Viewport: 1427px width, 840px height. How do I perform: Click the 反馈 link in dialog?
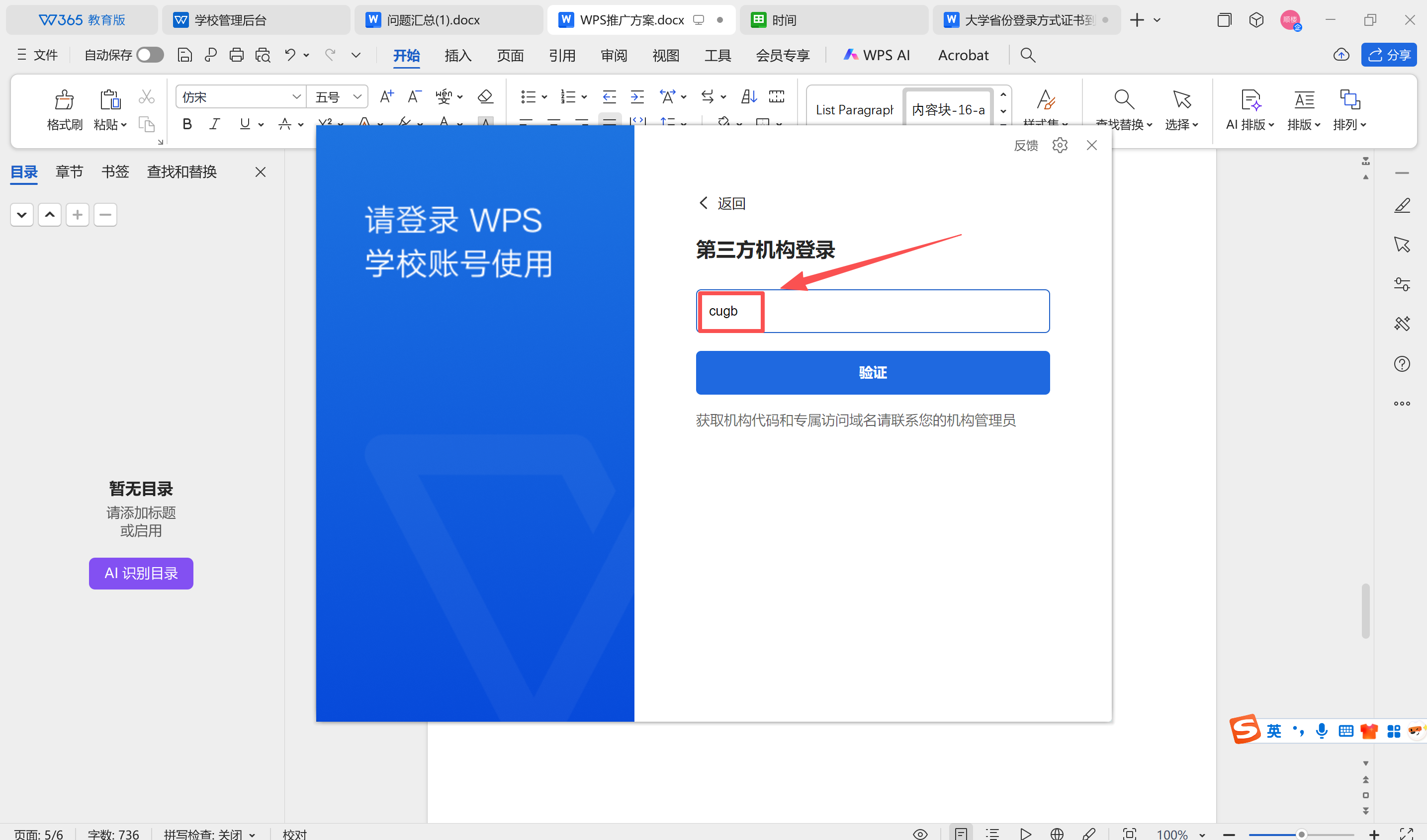click(x=1026, y=146)
